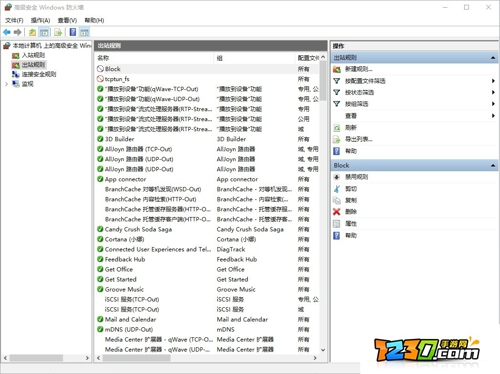Select the Get Started rule row
This screenshot has height=374, width=500.
coord(207,279)
